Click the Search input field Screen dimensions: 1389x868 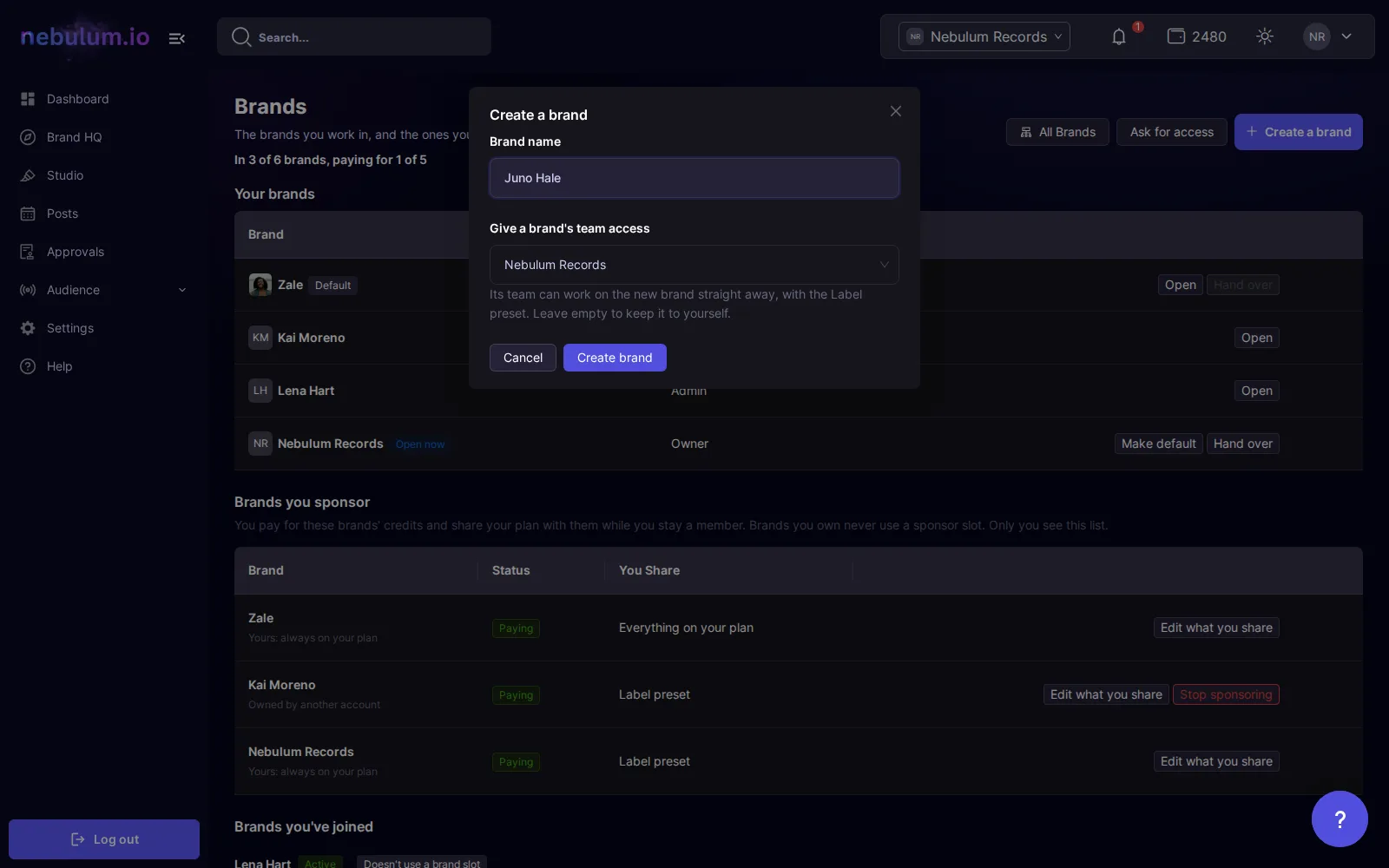354,36
